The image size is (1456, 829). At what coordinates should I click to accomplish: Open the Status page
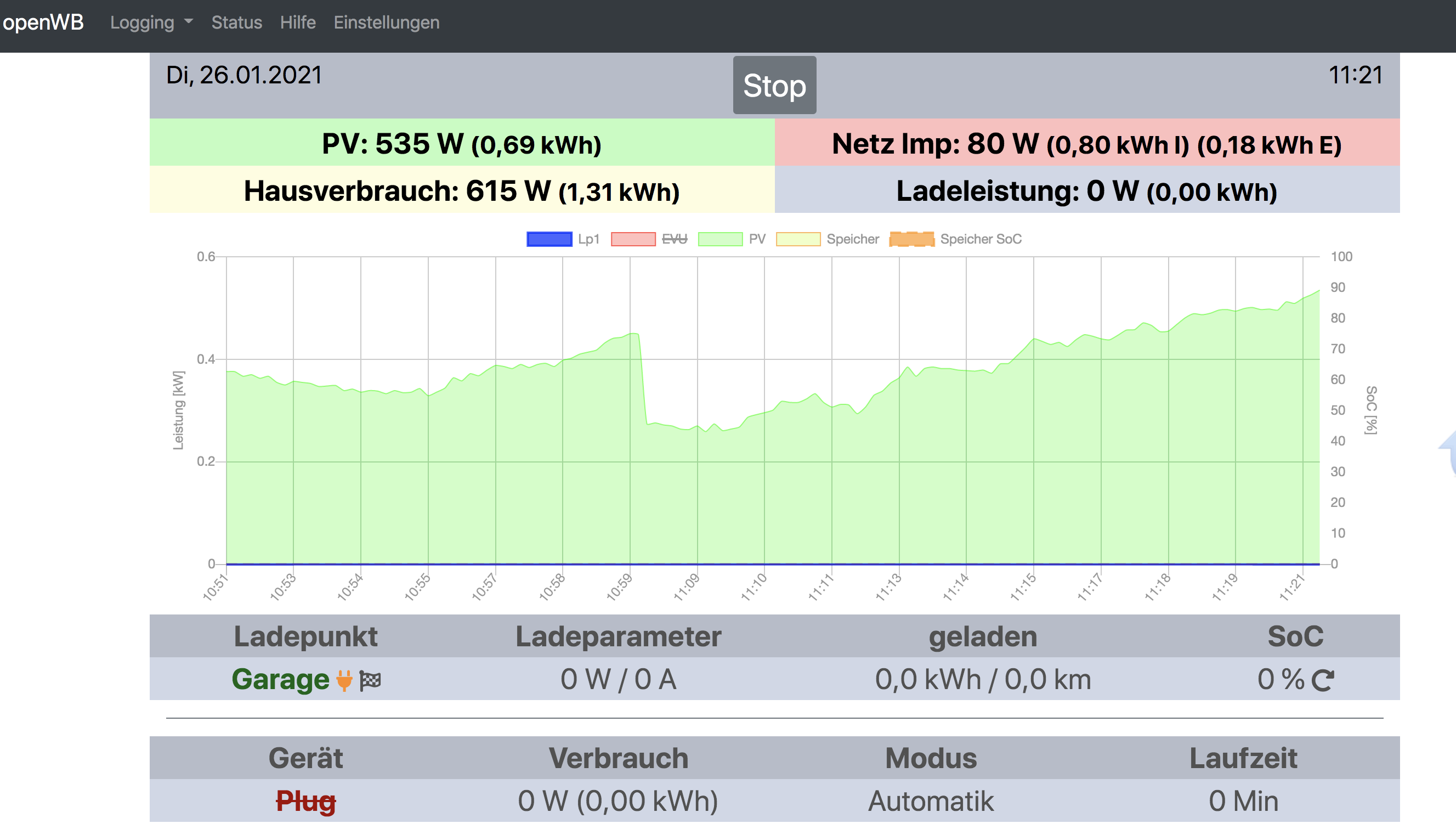pos(237,23)
